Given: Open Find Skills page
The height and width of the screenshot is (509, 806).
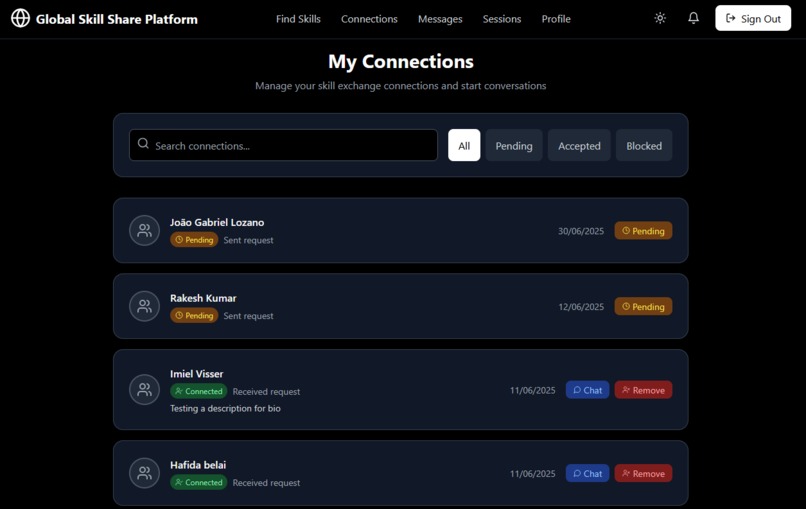Looking at the screenshot, I should [298, 19].
